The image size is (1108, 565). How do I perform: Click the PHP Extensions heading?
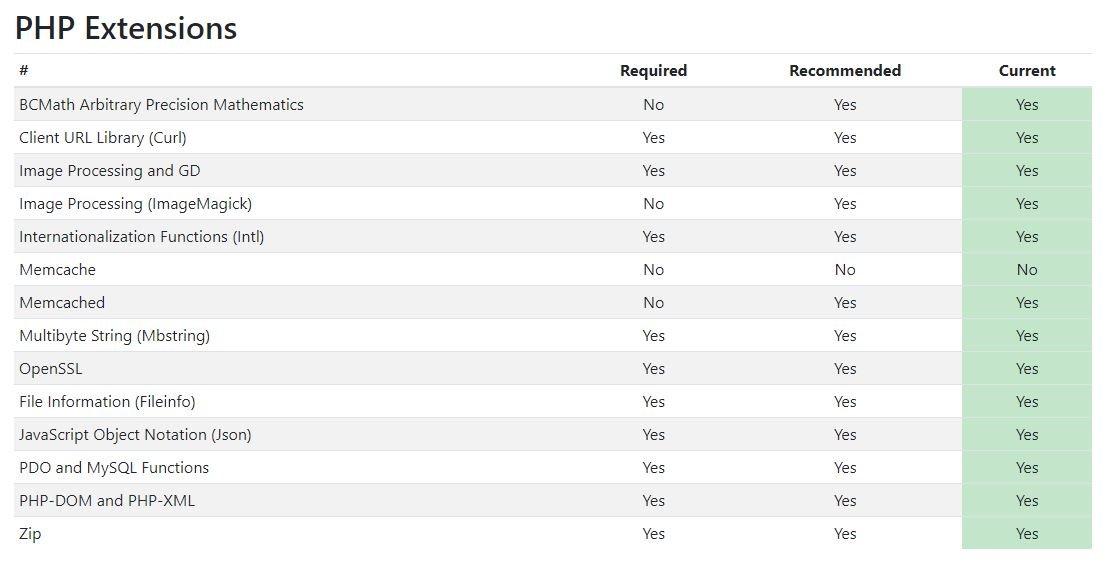click(126, 28)
